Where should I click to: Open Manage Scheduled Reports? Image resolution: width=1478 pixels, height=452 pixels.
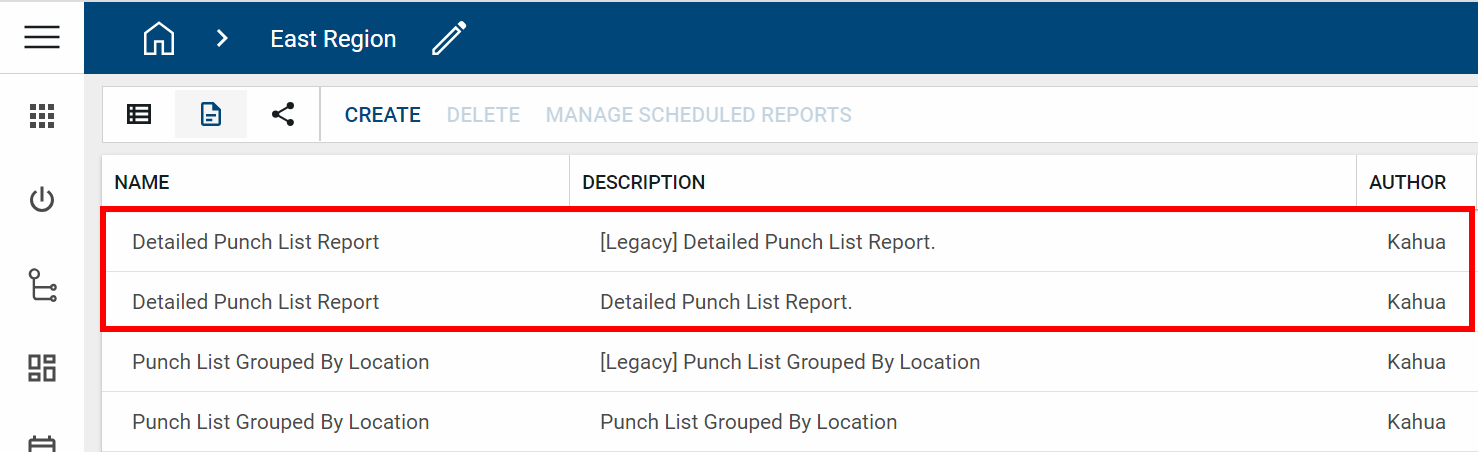[698, 115]
